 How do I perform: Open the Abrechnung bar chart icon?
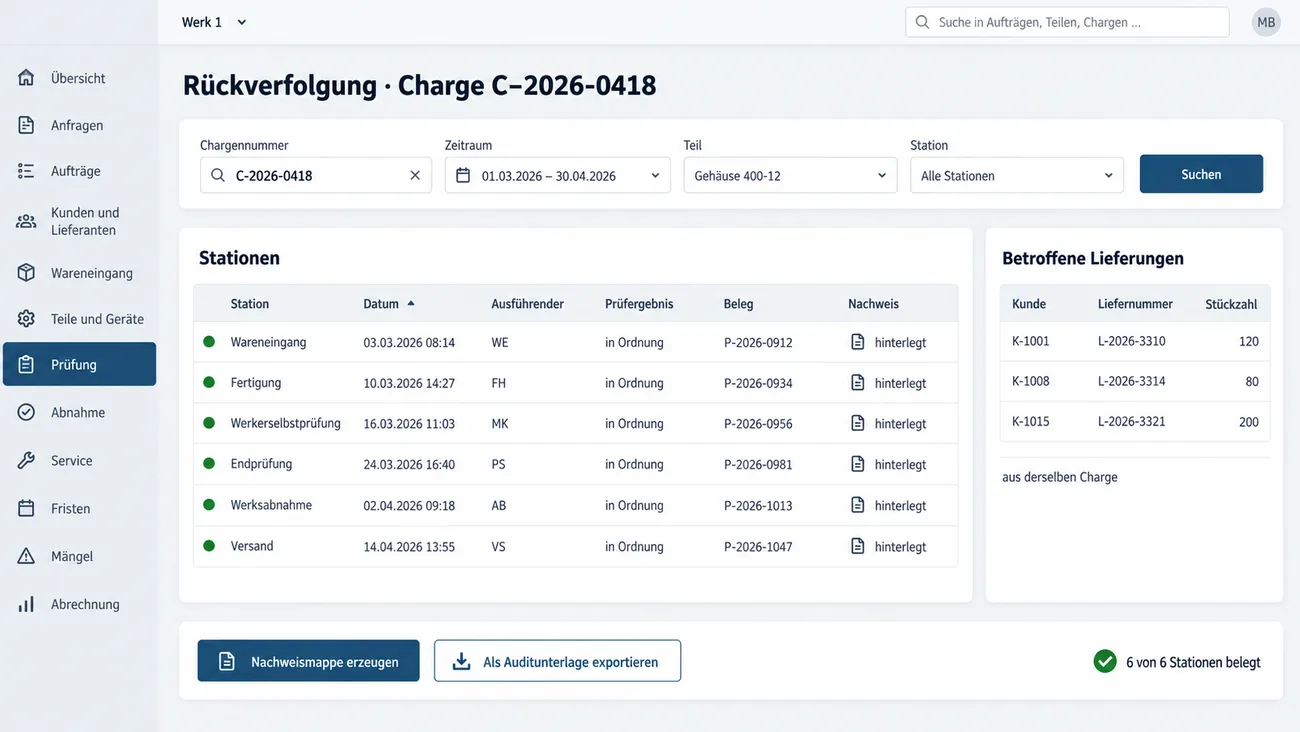tap(26, 604)
